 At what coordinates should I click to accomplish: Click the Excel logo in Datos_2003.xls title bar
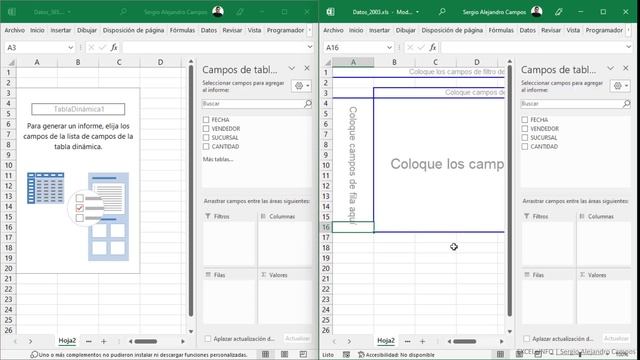(x=330, y=12)
